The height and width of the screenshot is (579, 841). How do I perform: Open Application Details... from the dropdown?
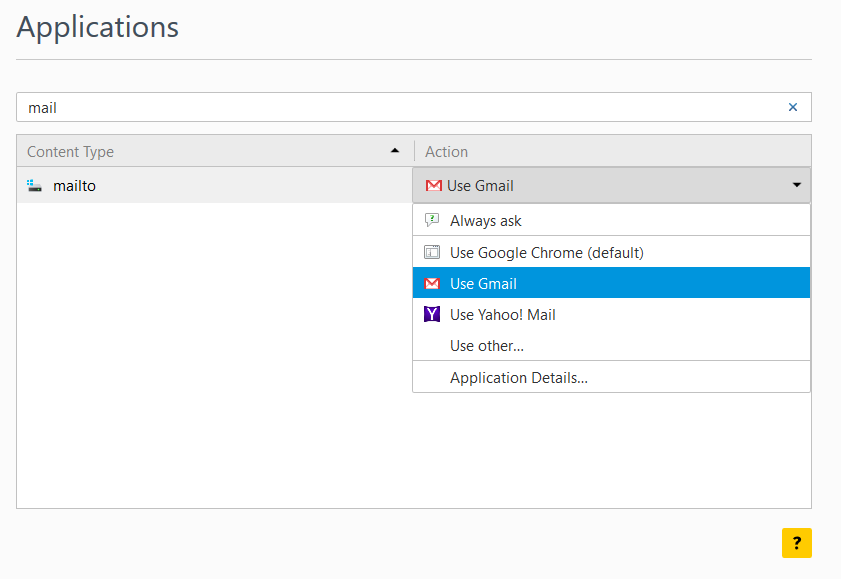[611, 377]
